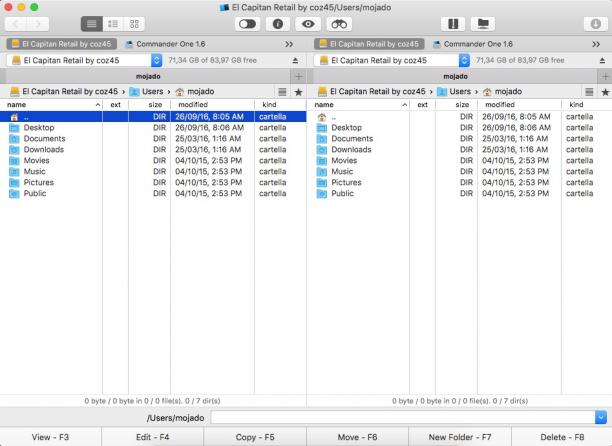612x446 pixels.
Task: Click the Move - F6 button
Action: [357, 437]
